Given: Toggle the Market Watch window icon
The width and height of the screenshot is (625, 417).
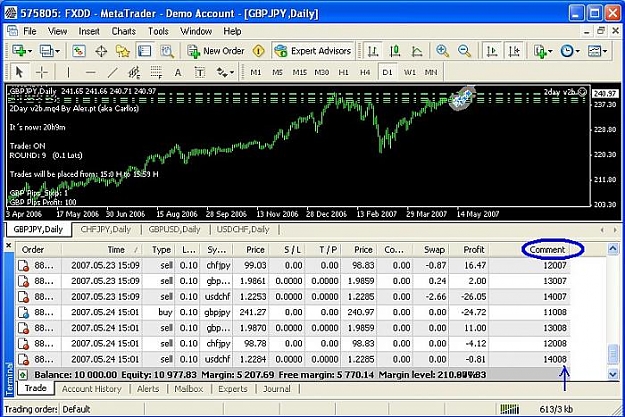Looking at the screenshot, I should click(79, 51).
